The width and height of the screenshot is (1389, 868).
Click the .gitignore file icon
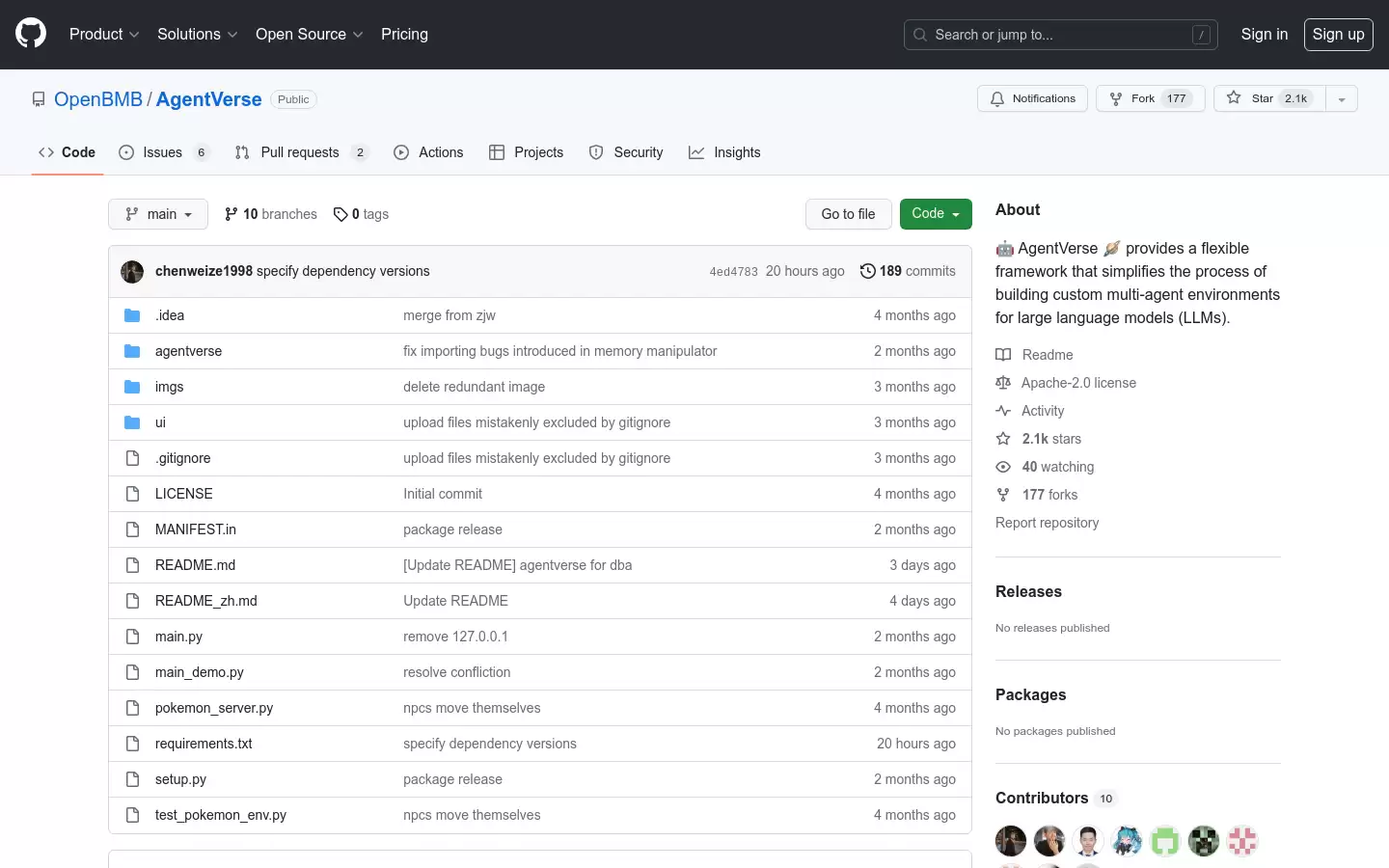pyautogui.click(x=132, y=458)
